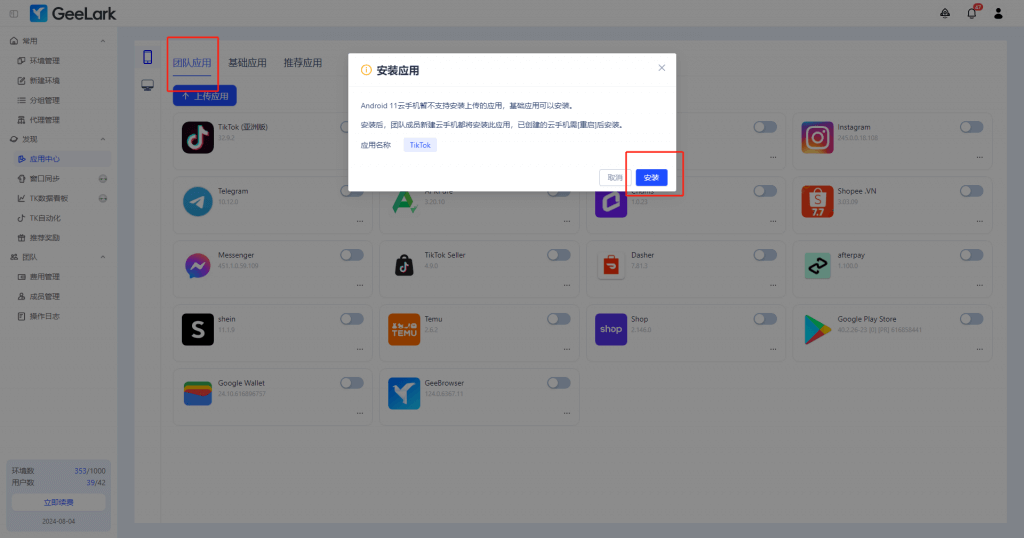
Task: Turn on the Temu app toggle
Action: pyautogui.click(x=558, y=319)
